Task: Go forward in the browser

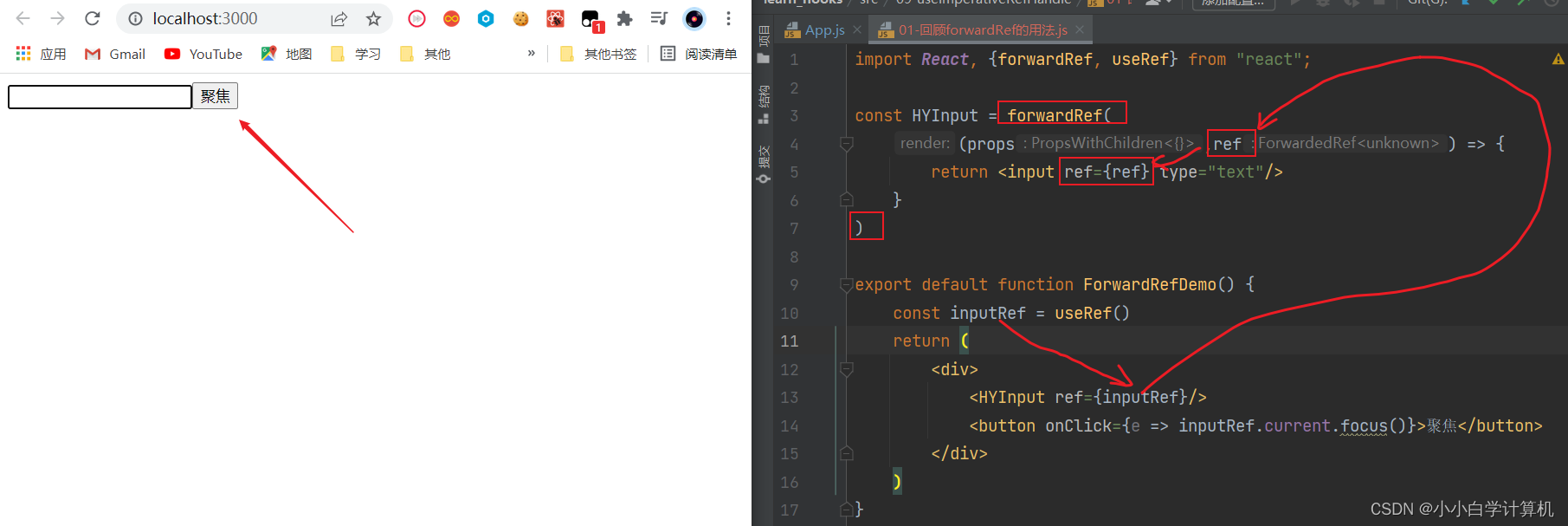Action: 57,18
